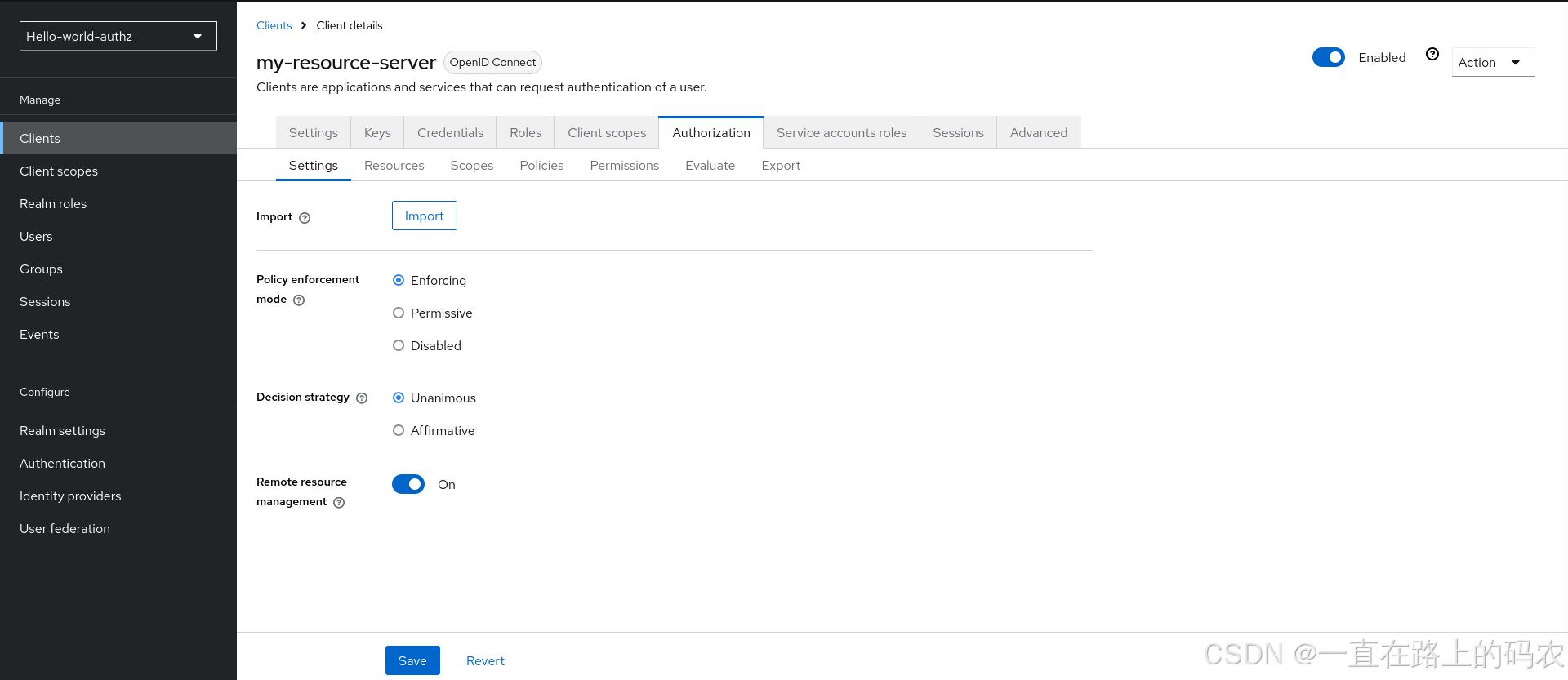Screen dimensions: 1568x680
Task: Open Events in the sidebar
Action: click(118, 334)
